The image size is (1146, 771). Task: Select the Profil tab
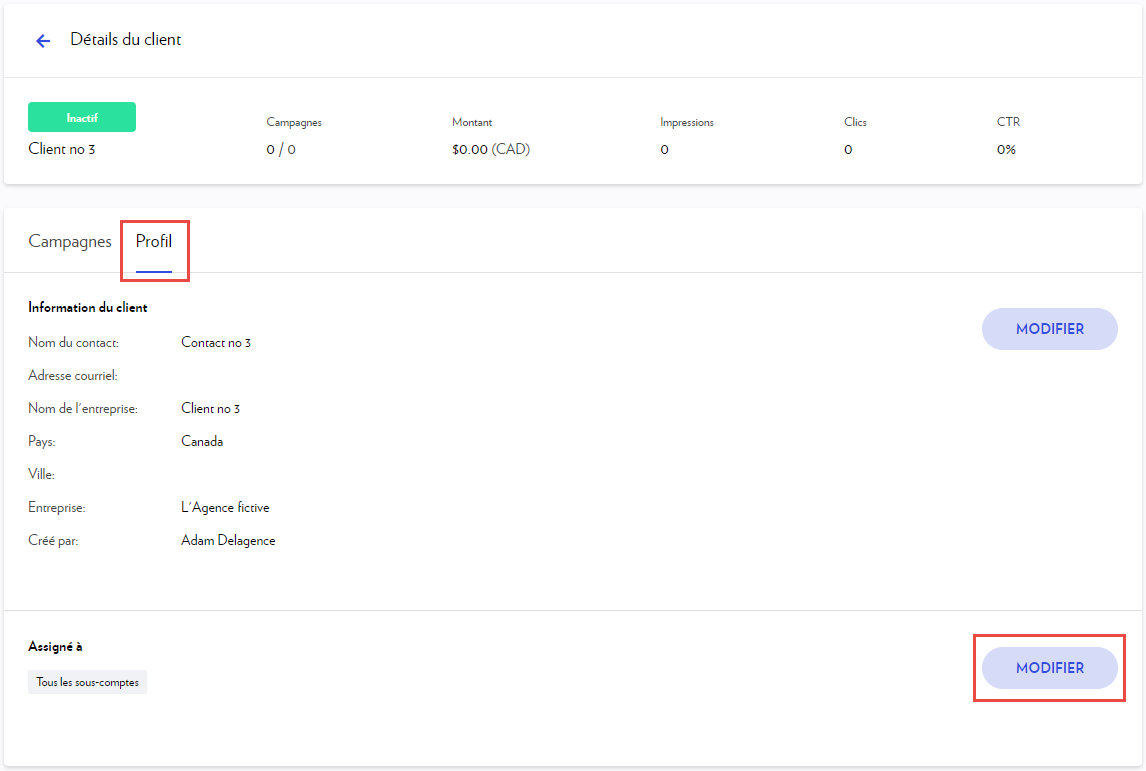pos(154,242)
